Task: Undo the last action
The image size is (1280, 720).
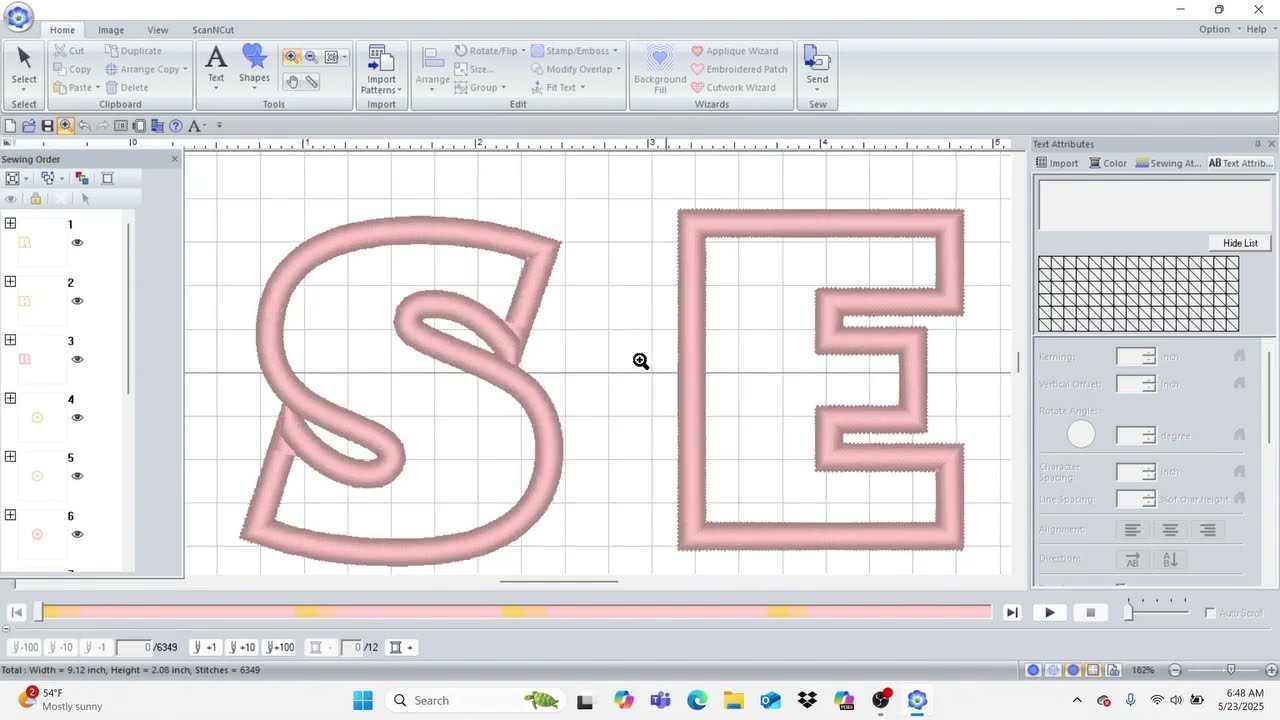Action: tap(84, 126)
